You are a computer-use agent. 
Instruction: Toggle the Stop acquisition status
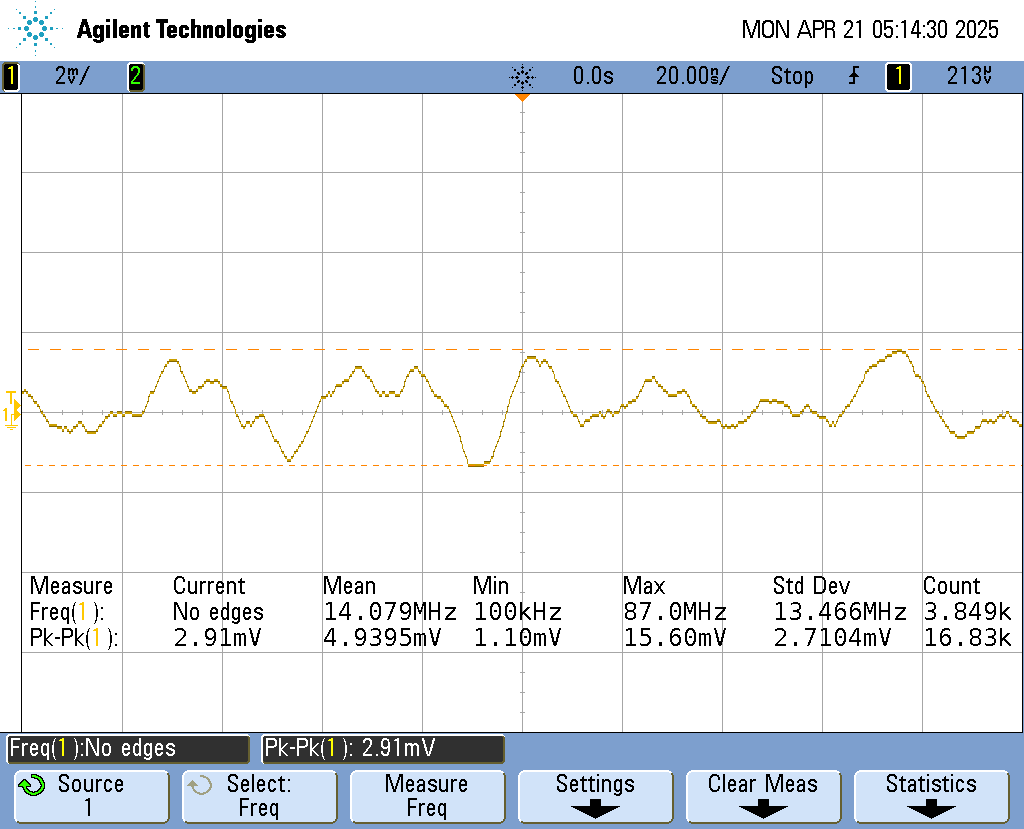tap(791, 76)
